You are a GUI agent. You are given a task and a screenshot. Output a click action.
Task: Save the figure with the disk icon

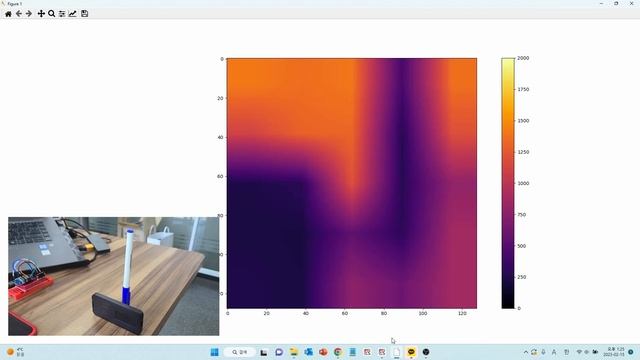tap(84, 13)
